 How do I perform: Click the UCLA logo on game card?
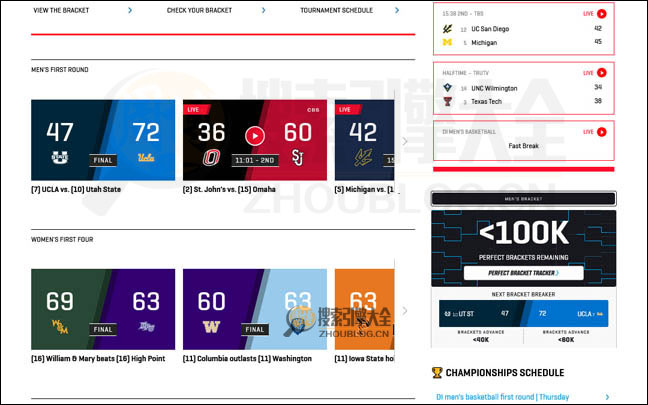coord(146,157)
